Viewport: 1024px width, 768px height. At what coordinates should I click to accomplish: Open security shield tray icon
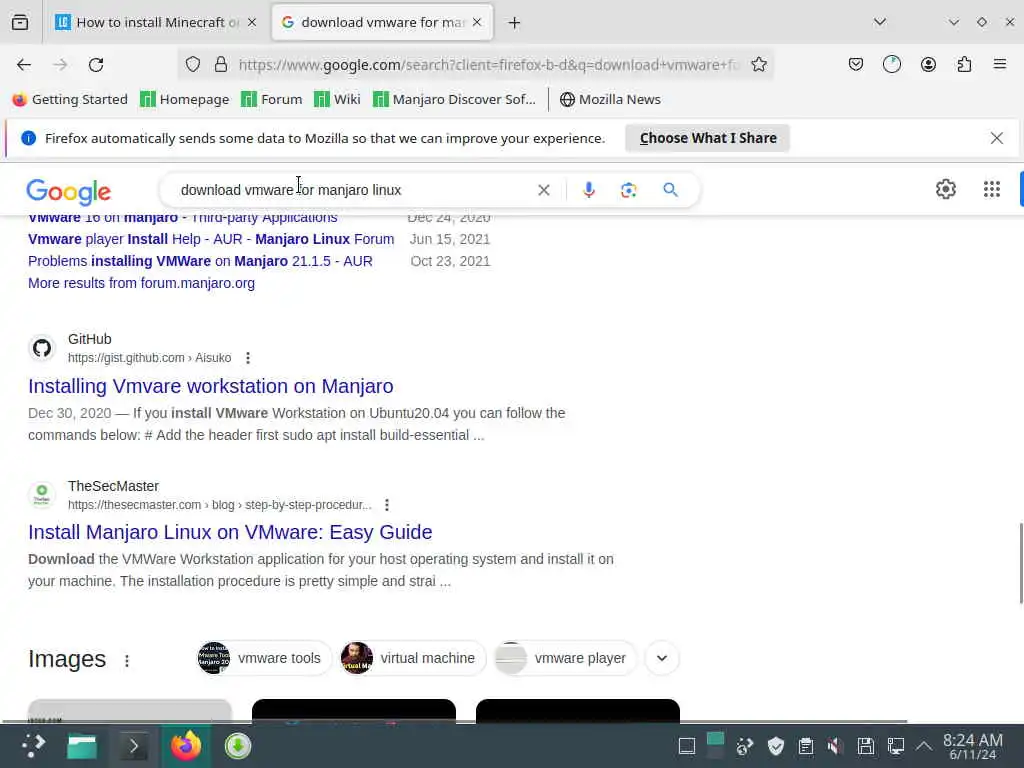(x=775, y=746)
